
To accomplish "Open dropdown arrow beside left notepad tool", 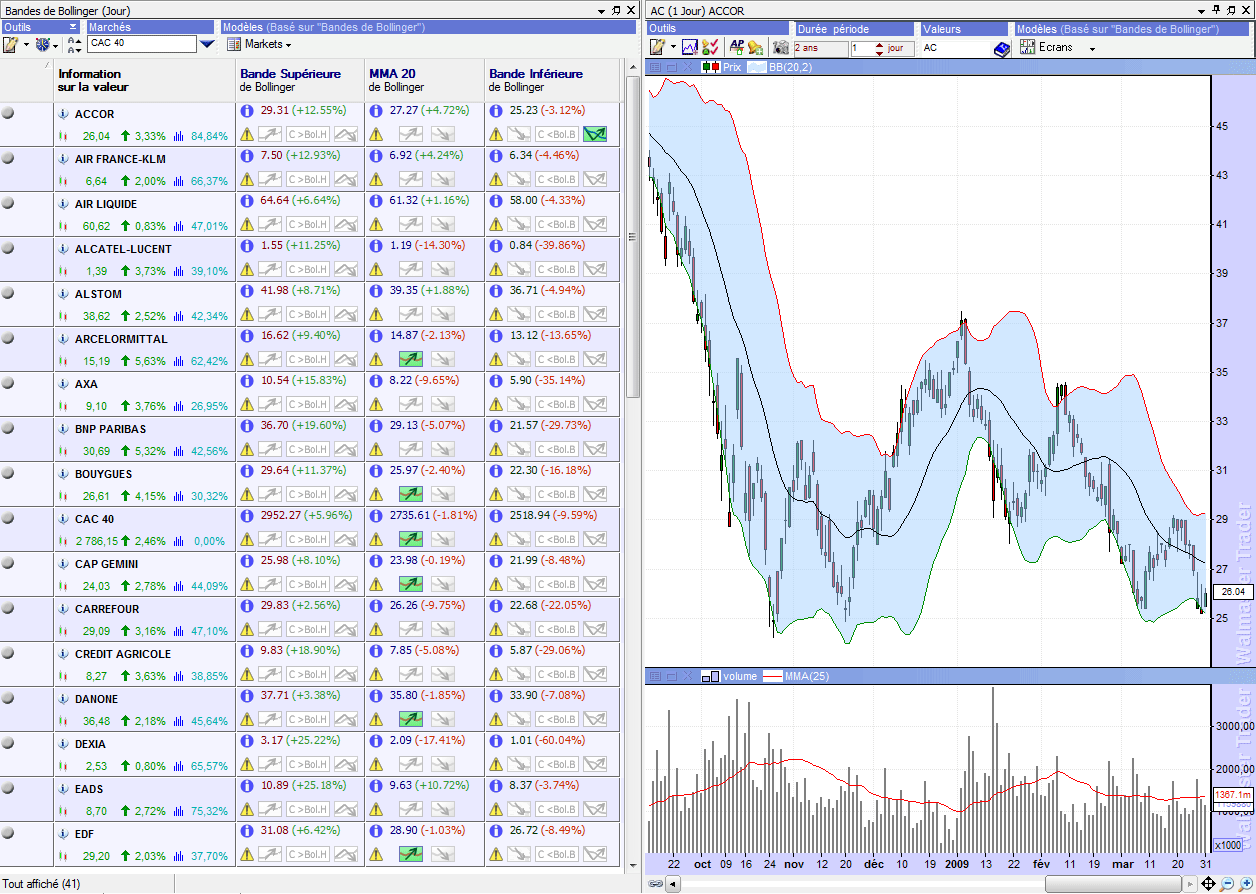I will point(26,45).
